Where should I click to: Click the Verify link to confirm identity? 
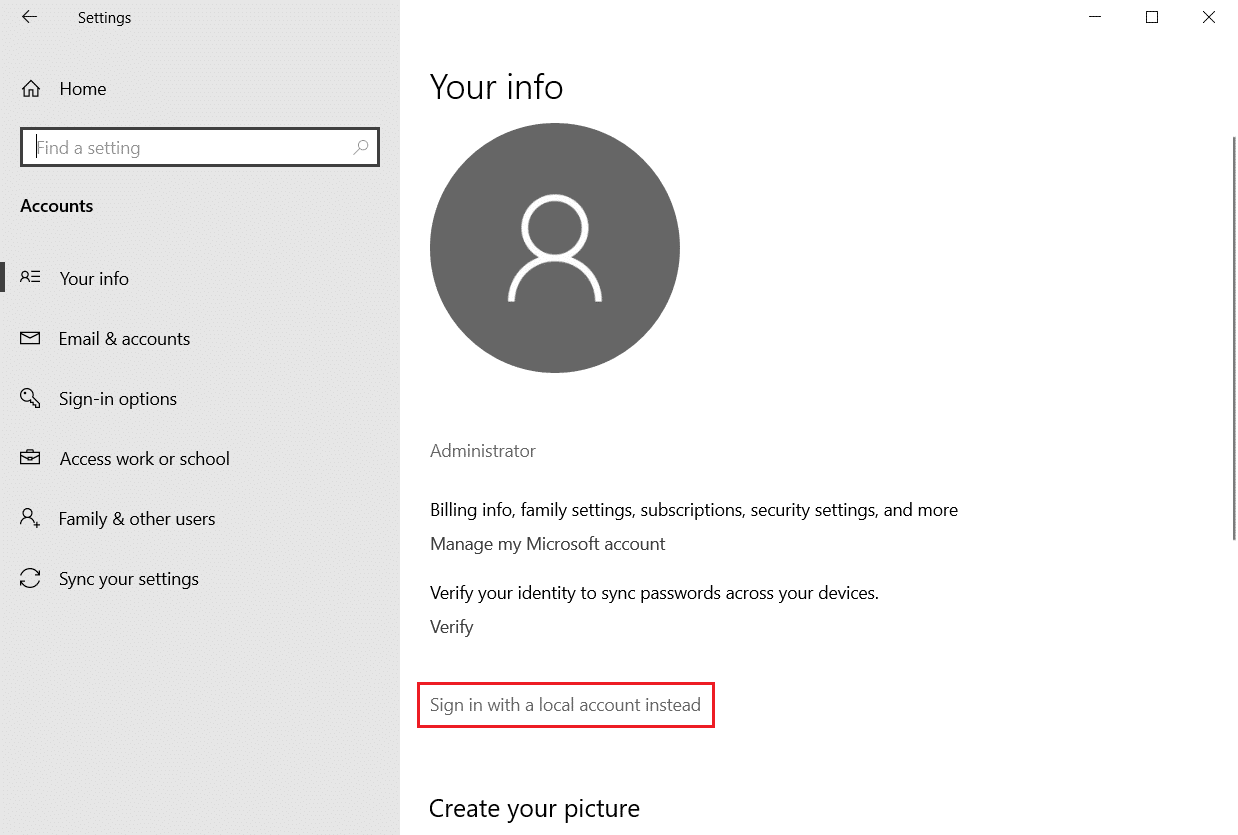pyautogui.click(x=451, y=626)
